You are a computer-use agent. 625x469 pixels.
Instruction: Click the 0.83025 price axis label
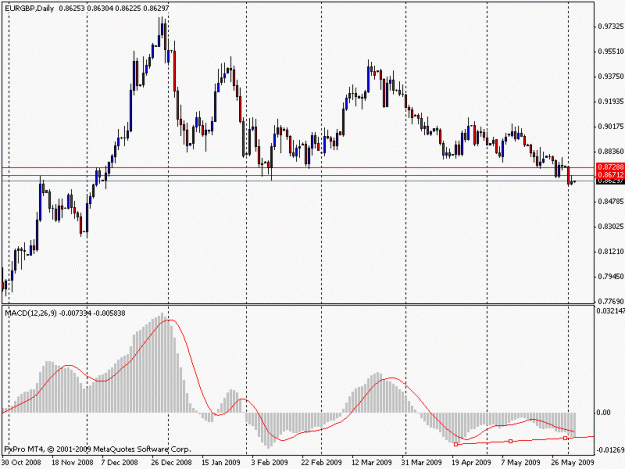pos(611,226)
